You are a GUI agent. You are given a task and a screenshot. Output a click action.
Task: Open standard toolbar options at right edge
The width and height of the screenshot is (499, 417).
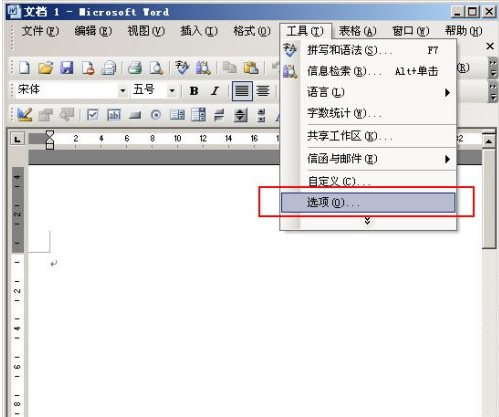[492, 68]
